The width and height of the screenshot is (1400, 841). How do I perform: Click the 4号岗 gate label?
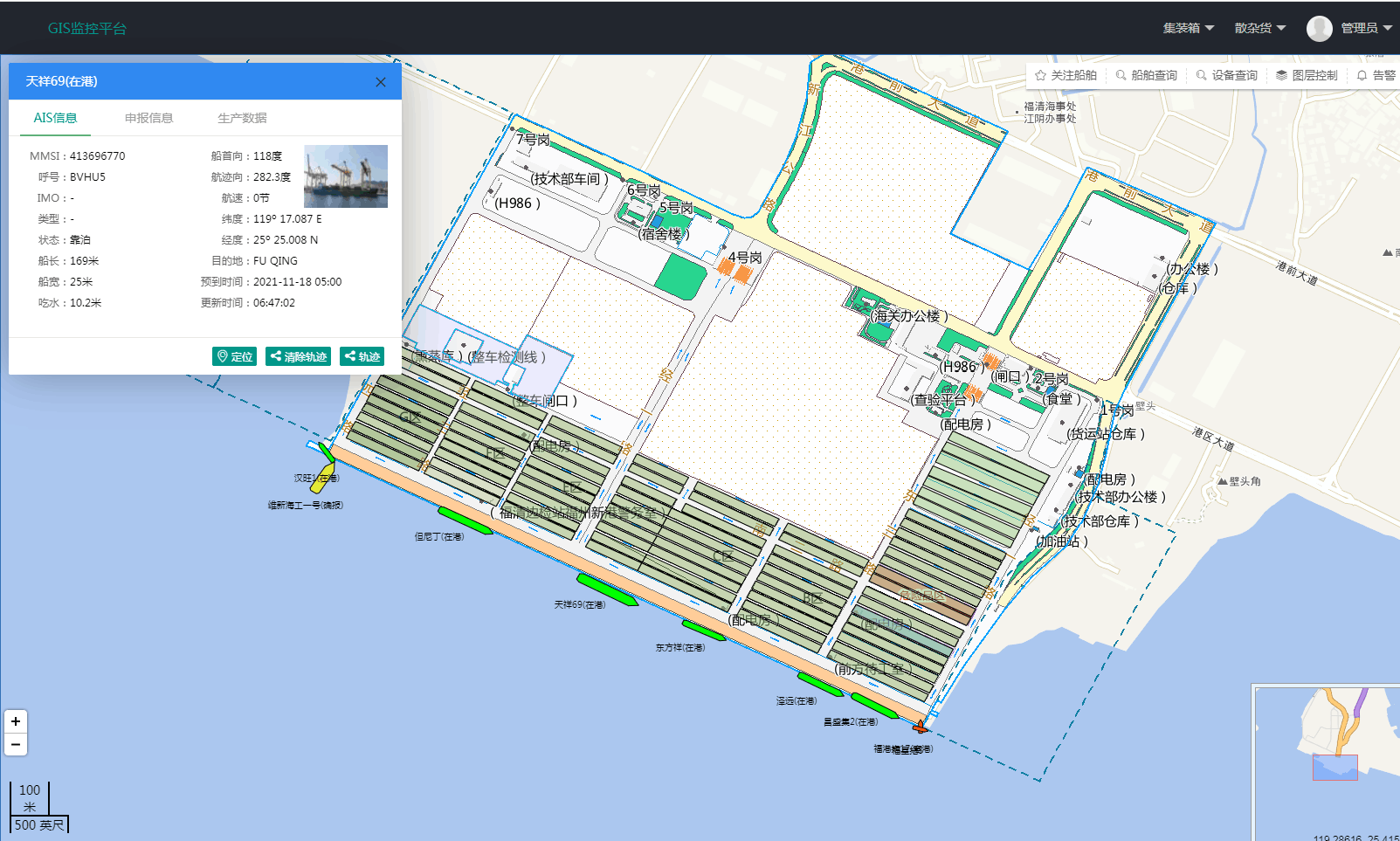pos(745,258)
